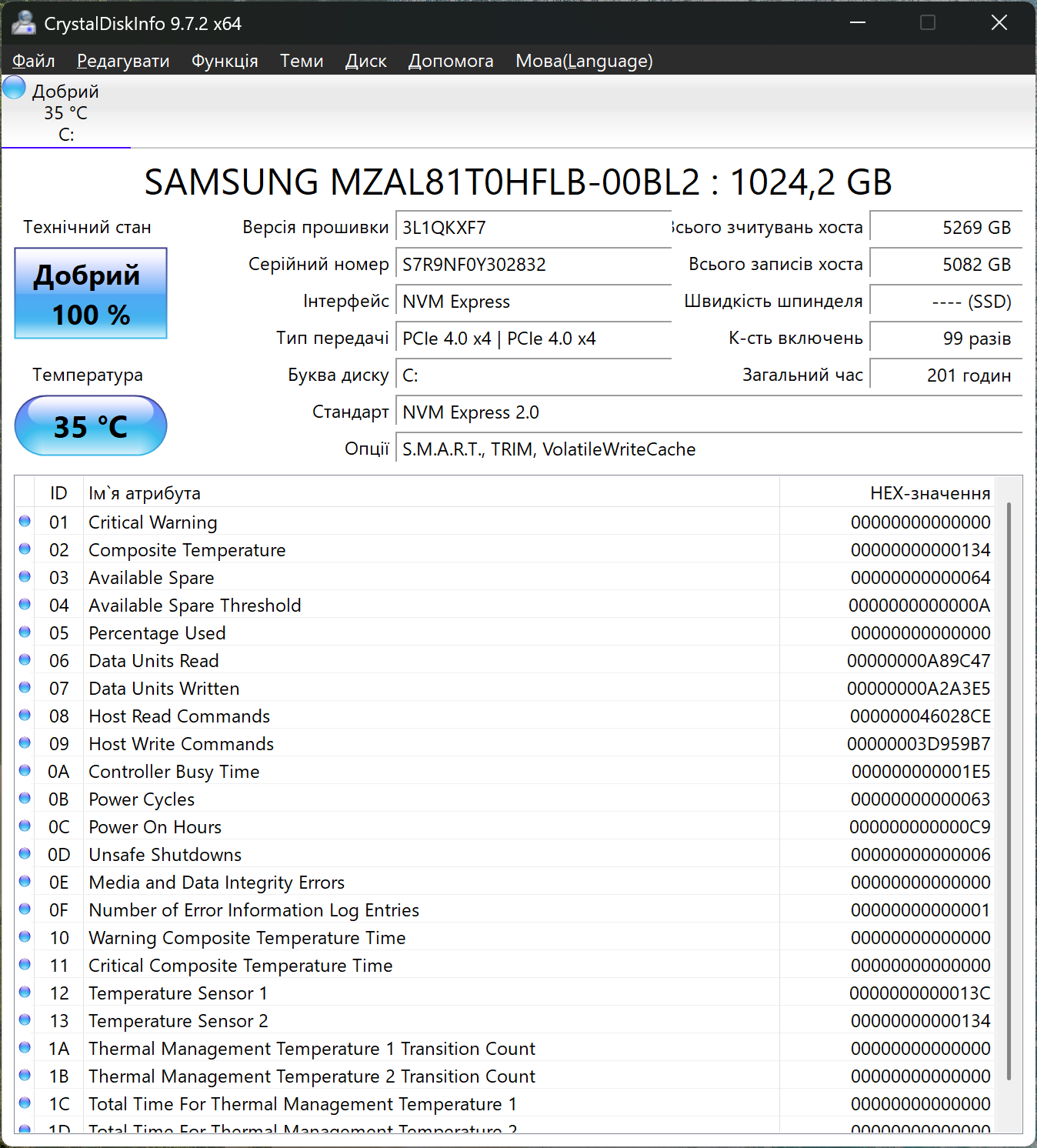Image resolution: width=1037 pixels, height=1148 pixels.
Task: Click the CrystalDiskInfo app icon in title bar
Action: (x=24, y=23)
